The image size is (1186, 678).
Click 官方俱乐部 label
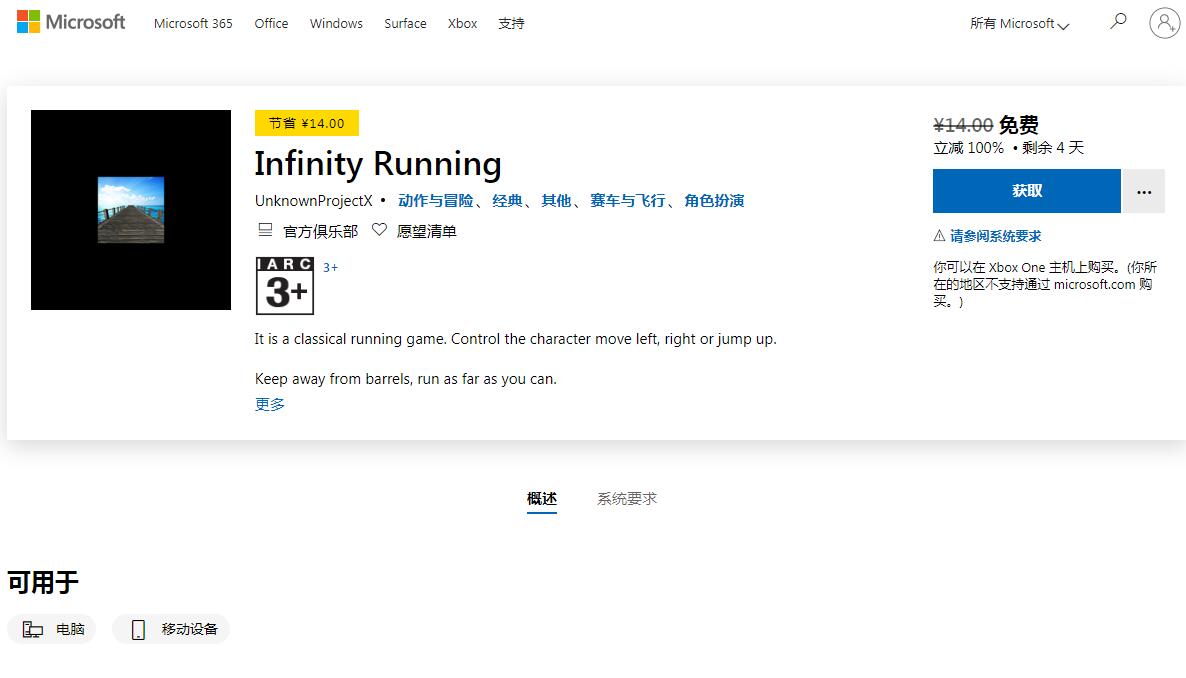click(321, 232)
